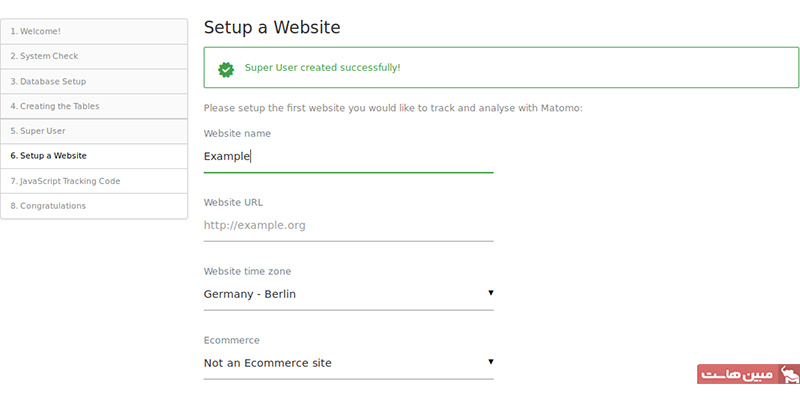Focus the Website name field containing Example
Image resolution: width=800 pixels, height=400 pixels.
[x=348, y=156]
